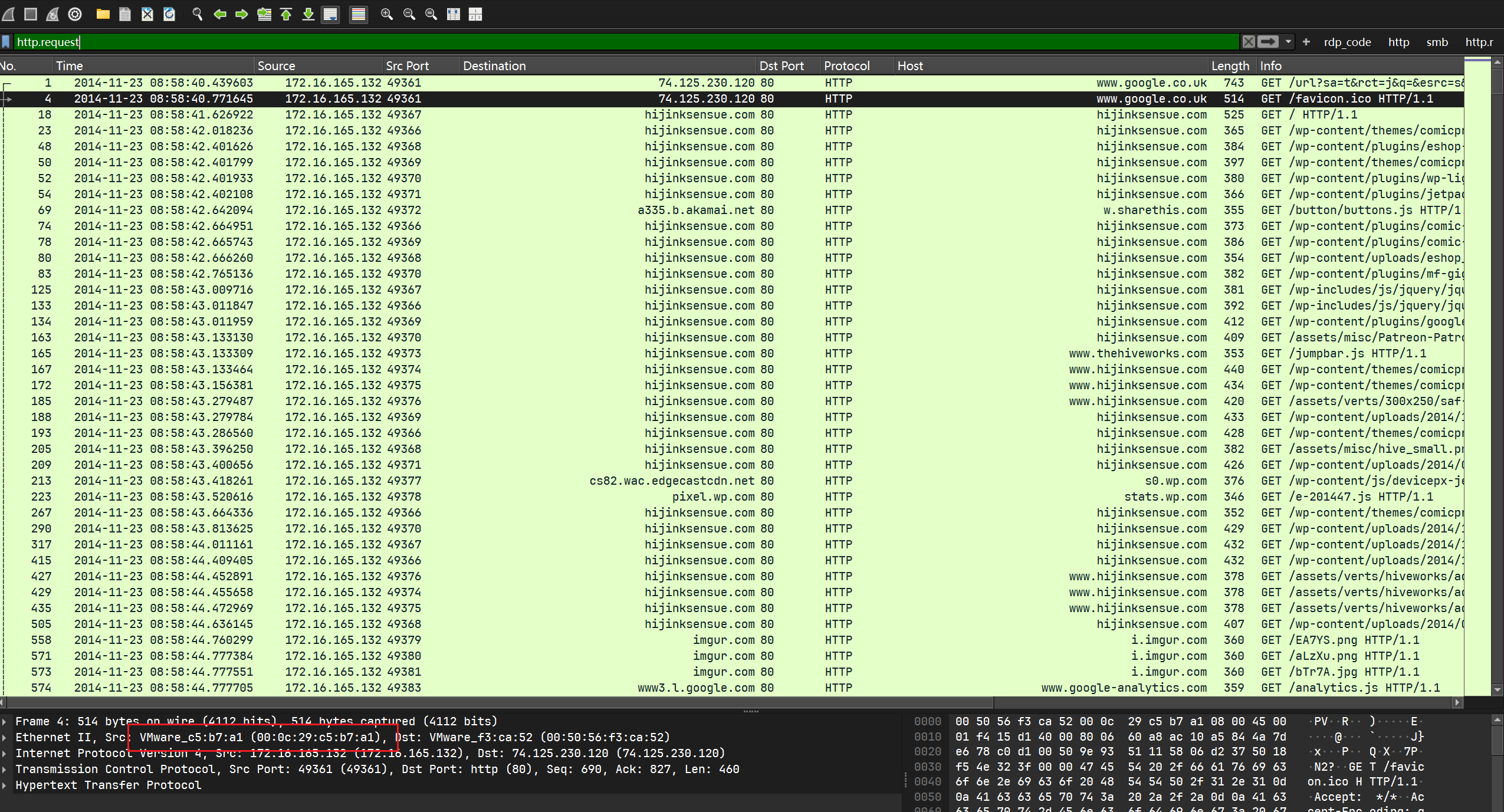Image resolution: width=1504 pixels, height=812 pixels.
Task: Expand Internet Protocol Version 4 layer
Action: point(5,753)
